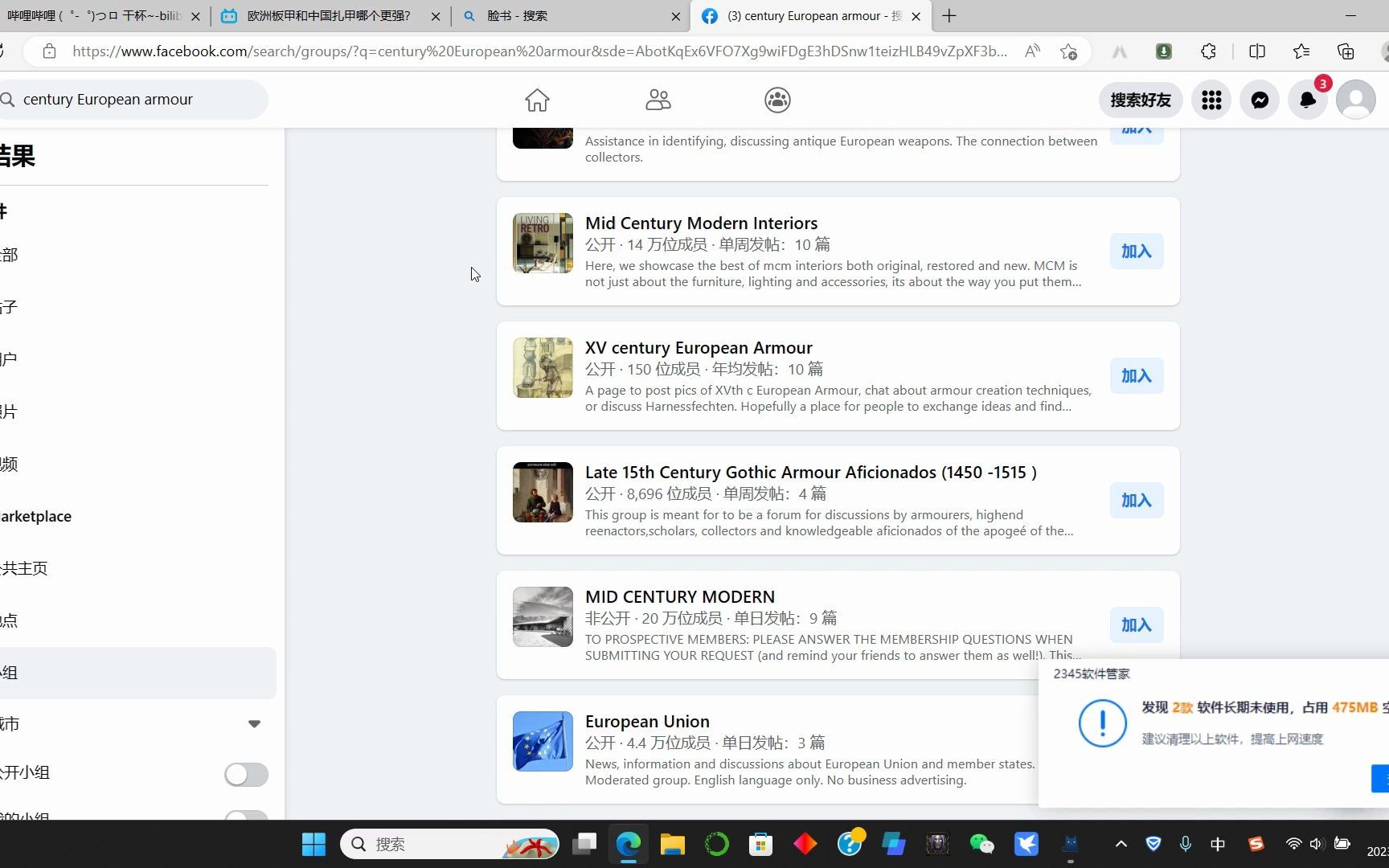Open the XV century European Armour title link

click(699, 347)
